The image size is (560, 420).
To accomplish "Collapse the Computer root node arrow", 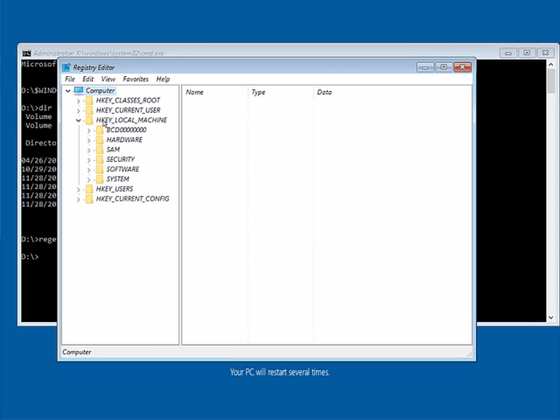I will (68, 91).
